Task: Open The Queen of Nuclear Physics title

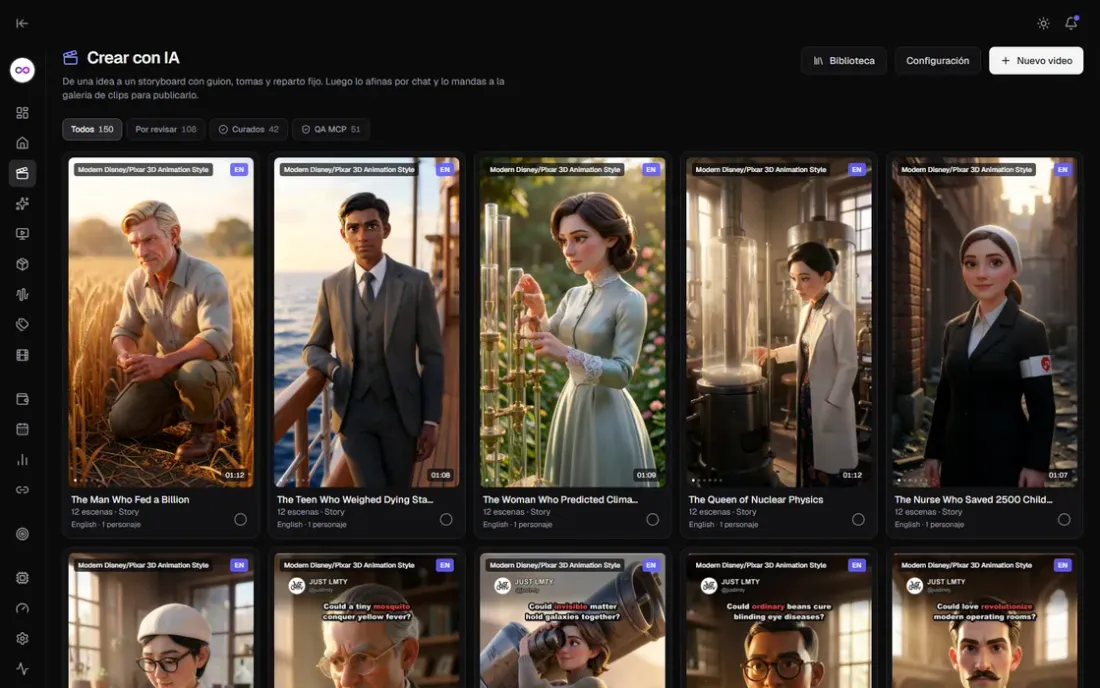Action: click(756, 499)
